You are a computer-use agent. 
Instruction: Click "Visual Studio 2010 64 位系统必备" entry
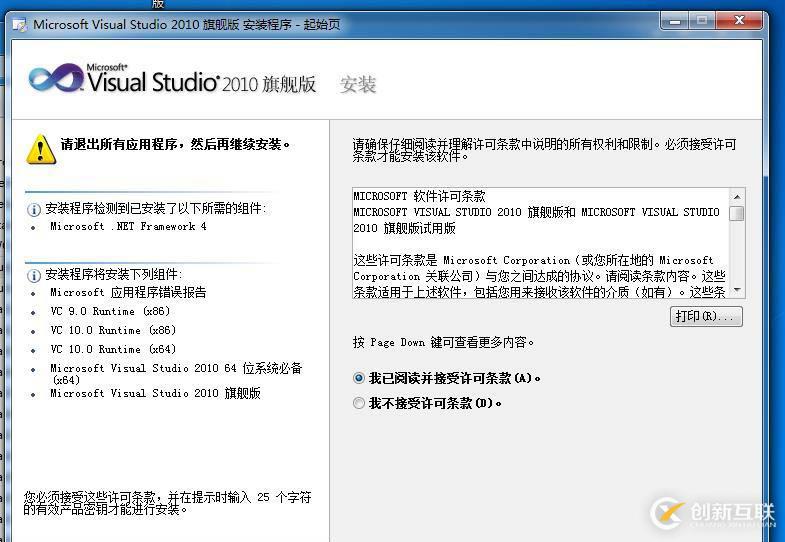[176, 374]
